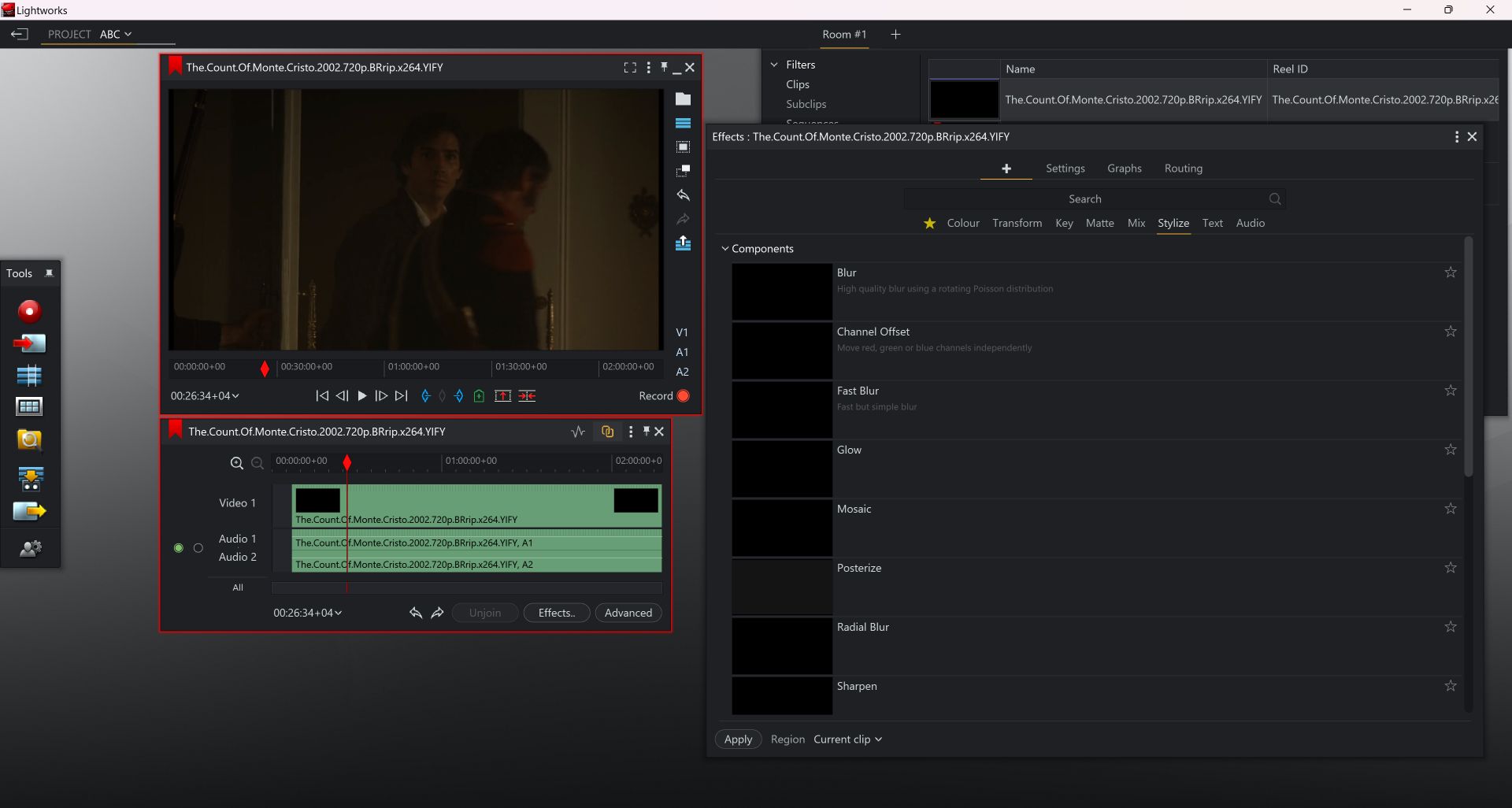1512x808 pixels.
Task: Select the Colour effects category
Action: click(963, 224)
